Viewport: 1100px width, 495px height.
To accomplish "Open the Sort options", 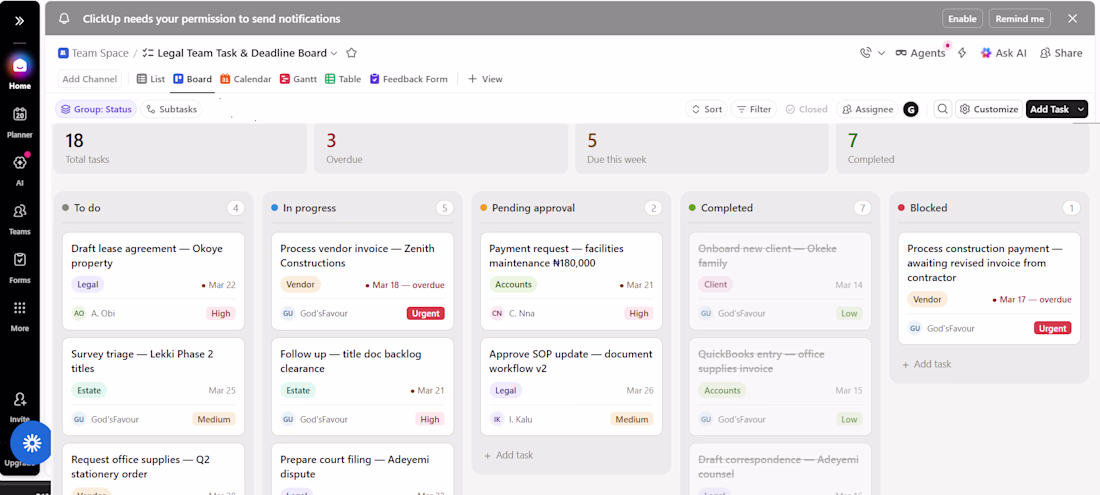I will [x=706, y=109].
